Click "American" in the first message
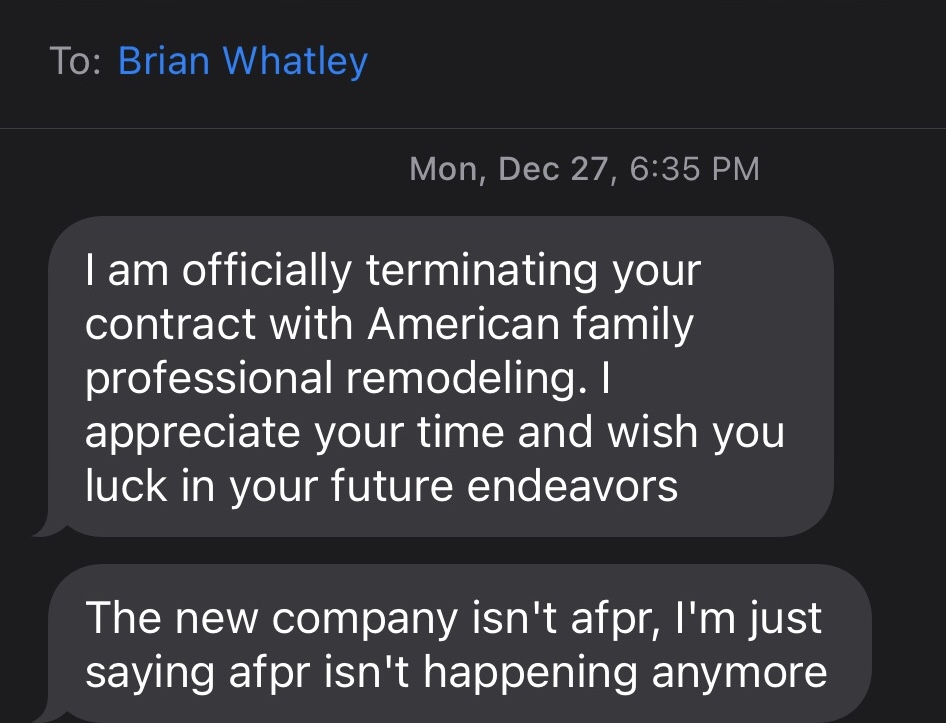The height and width of the screenshot is (723, 946). coord(464,323)
